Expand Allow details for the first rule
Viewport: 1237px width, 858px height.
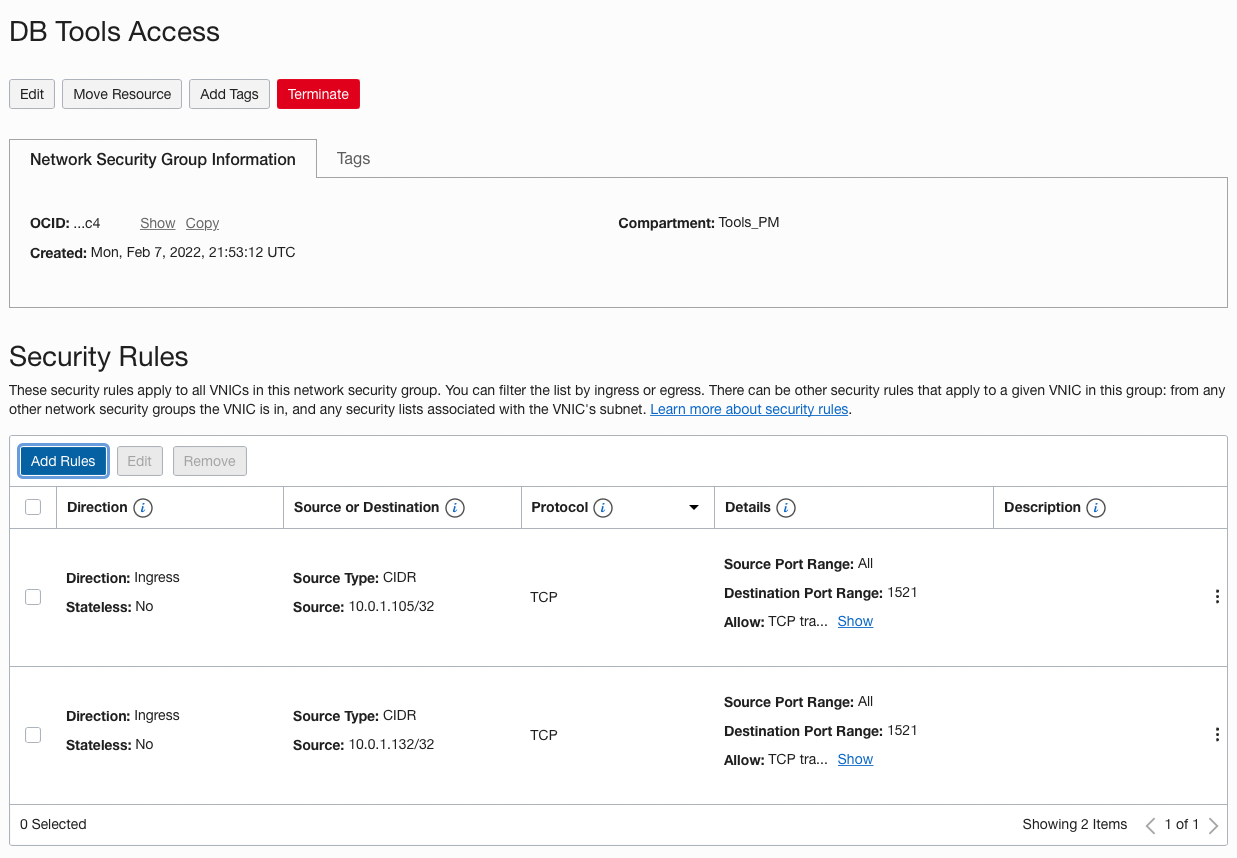[x=855, y=621]
